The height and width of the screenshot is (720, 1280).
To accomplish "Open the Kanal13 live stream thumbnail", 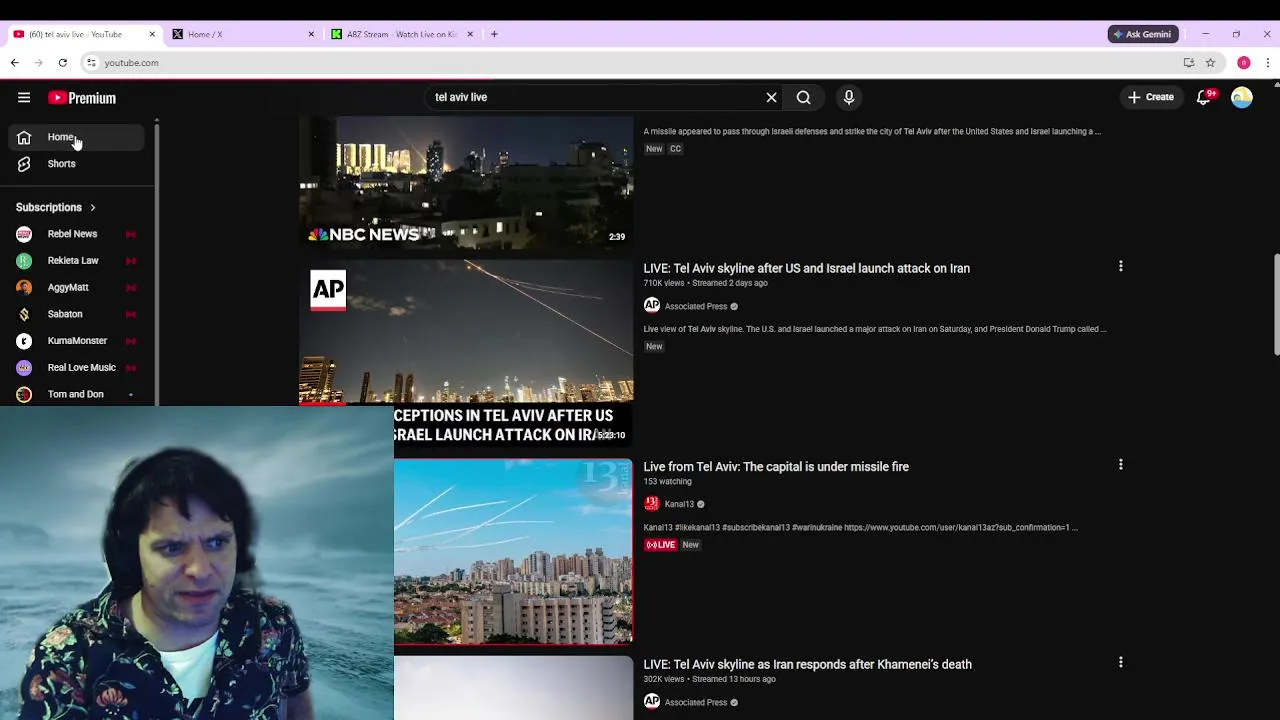I will point(513,551).
